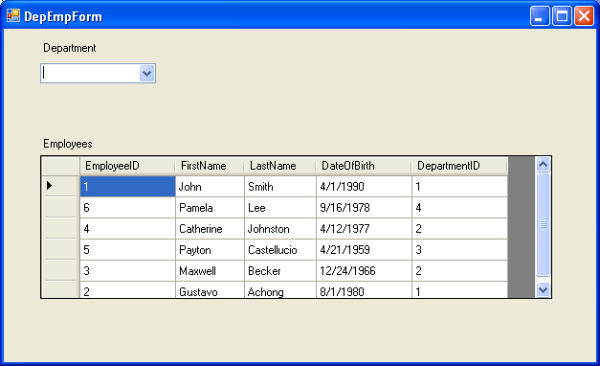Sort by the FirstName column header
Viewport: 600px width, 366px height.
[210, 166]
